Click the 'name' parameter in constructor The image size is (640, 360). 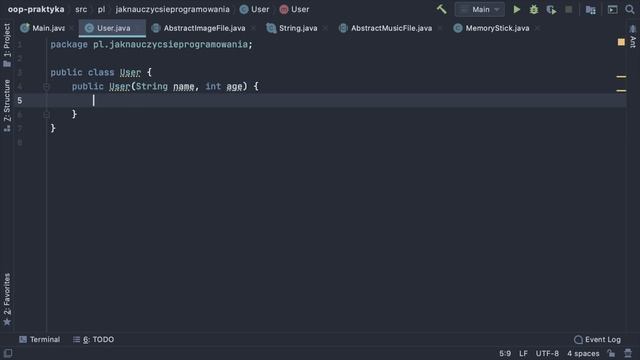[184, 86]
